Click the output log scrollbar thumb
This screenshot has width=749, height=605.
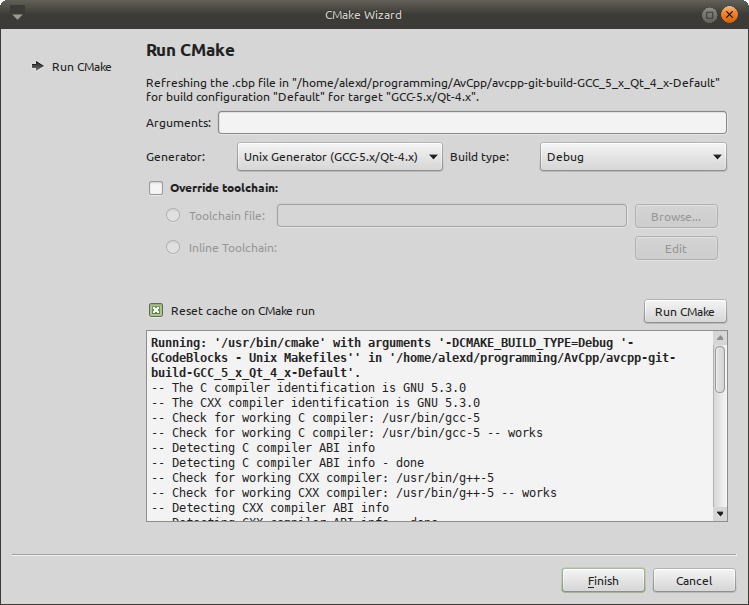720,369
